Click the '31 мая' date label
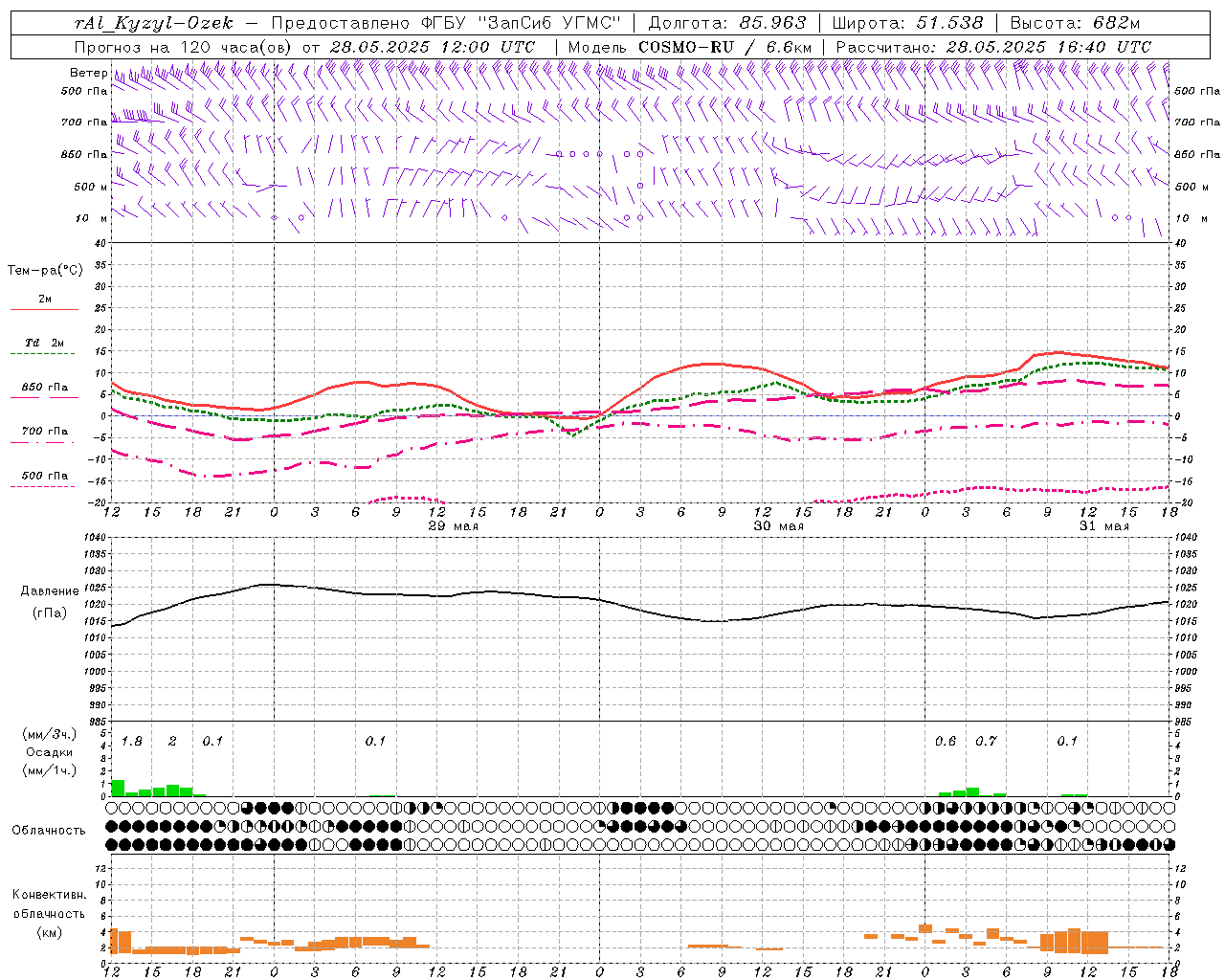Screen dimensions: 1225x980 pyautogui.click(x=1103, y=526)
